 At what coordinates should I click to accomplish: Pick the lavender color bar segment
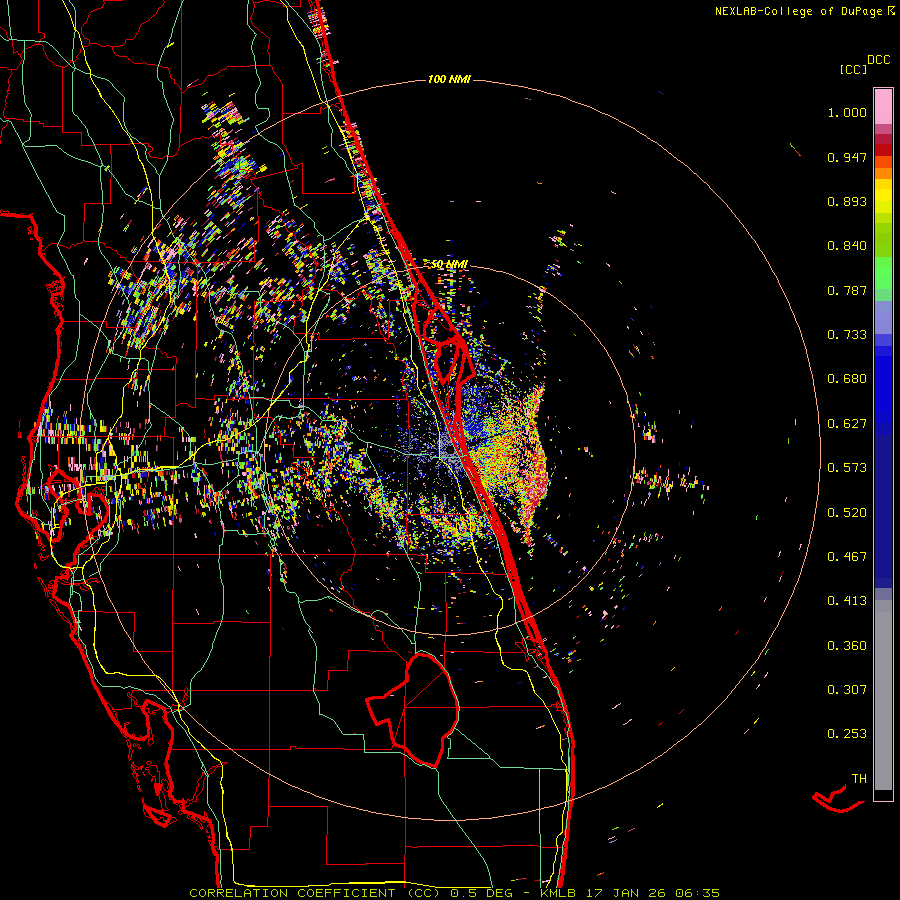coord(883,317)
